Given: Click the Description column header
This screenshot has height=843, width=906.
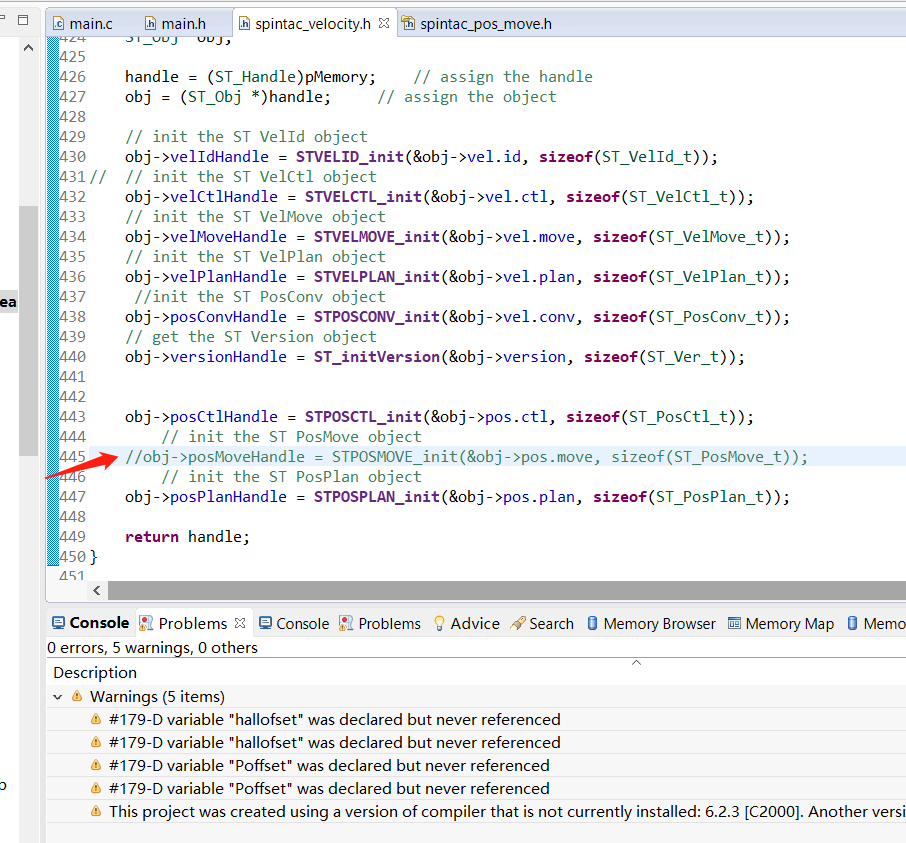Looking at the screenshot, I should (x=95, y=673).
